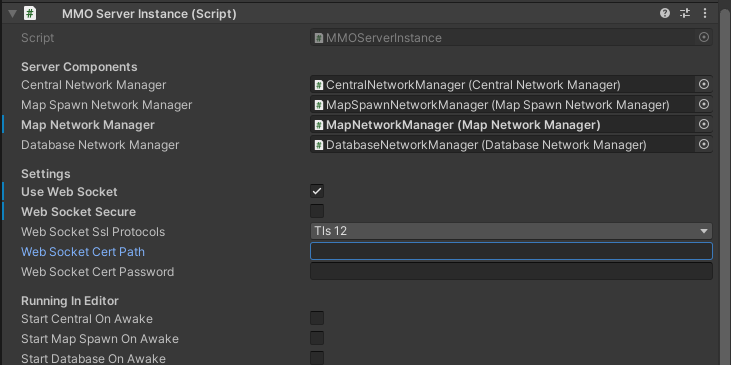Open the component three-dot context menu
The image size is (731, 365).
(705, 14)
